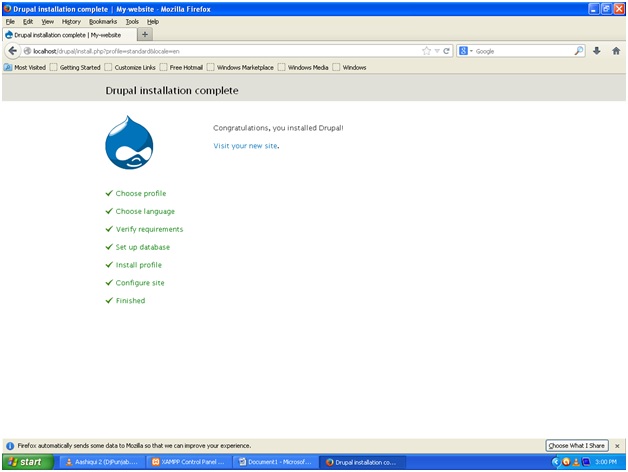628x472 pixels.
Task: Open the Customize Links bookmark
Action: click(x=130, y=67)
